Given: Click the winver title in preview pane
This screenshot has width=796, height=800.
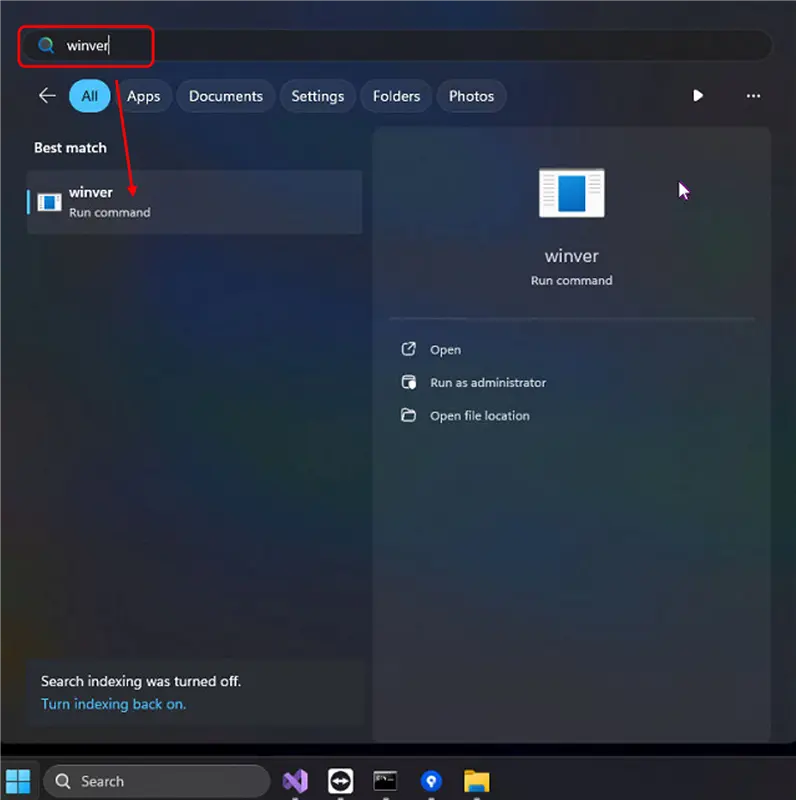Looking at the screenshot, I should pyautogui.click(x=571, y=256).
